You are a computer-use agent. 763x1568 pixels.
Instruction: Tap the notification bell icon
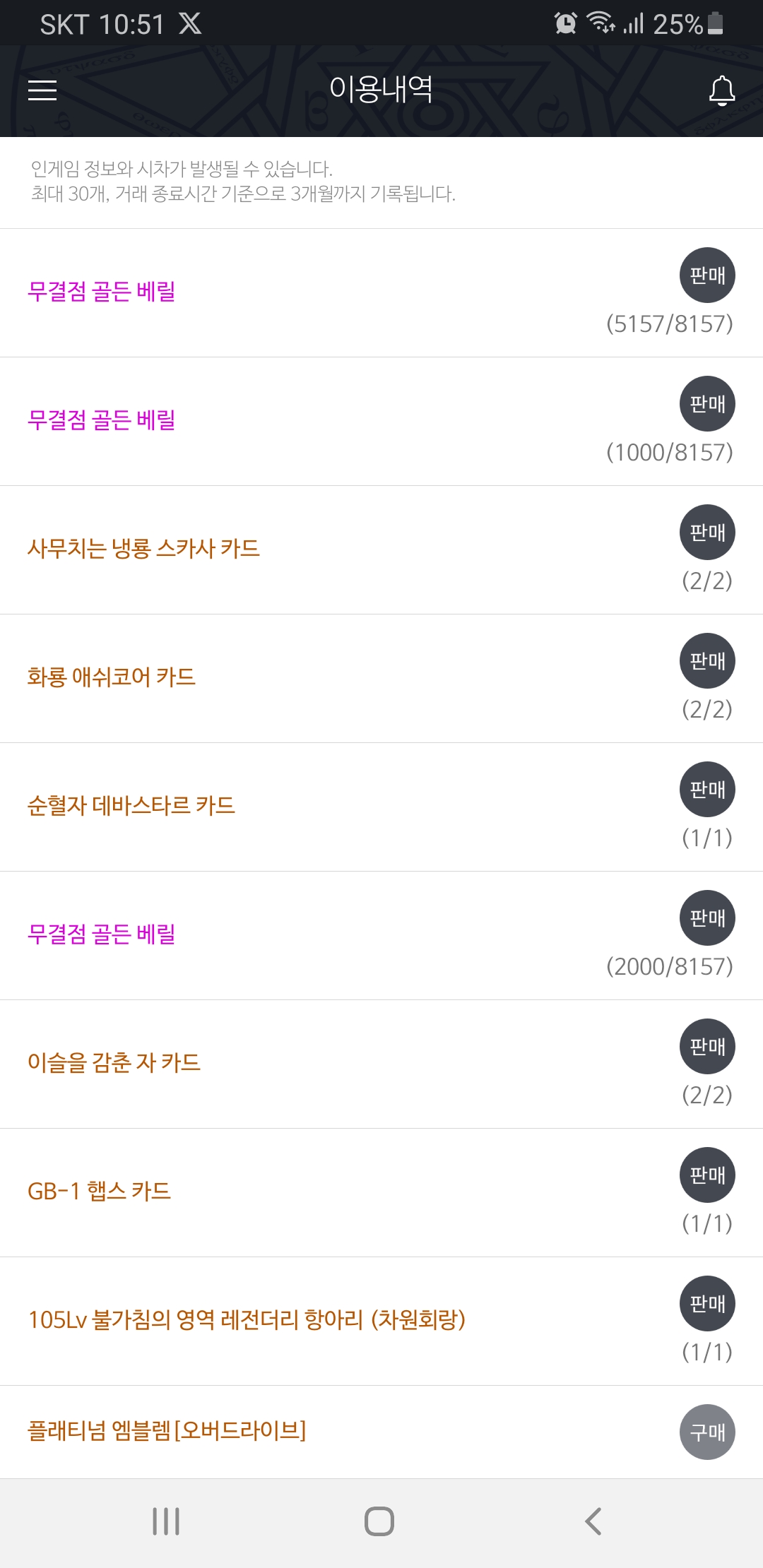pyautogui.click(x=721, y=91)
